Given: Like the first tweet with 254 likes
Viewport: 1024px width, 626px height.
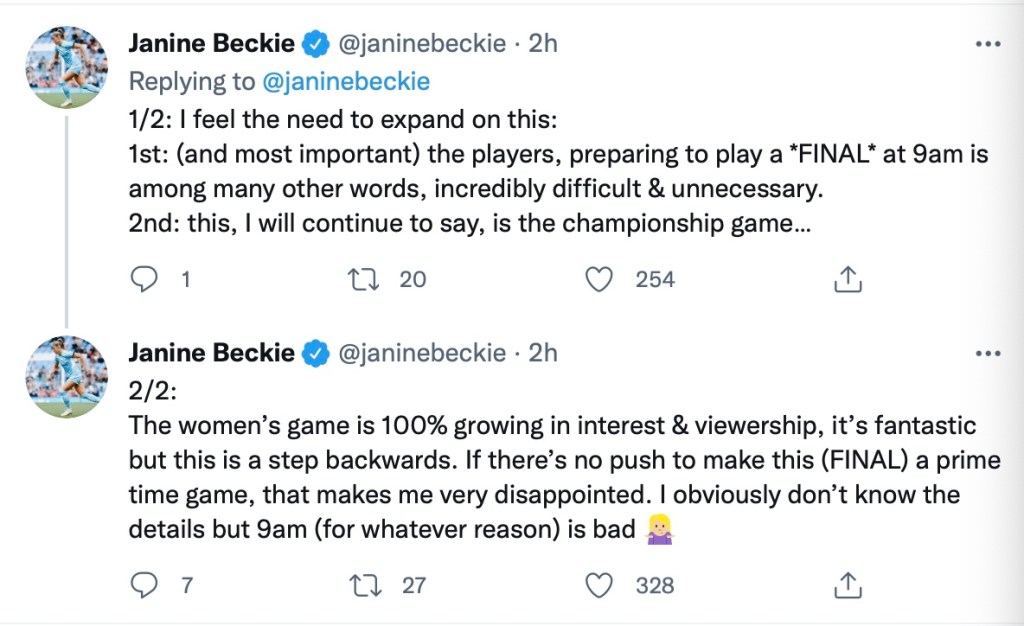Looking at the screenshot, I should click(x=599, y=280).
